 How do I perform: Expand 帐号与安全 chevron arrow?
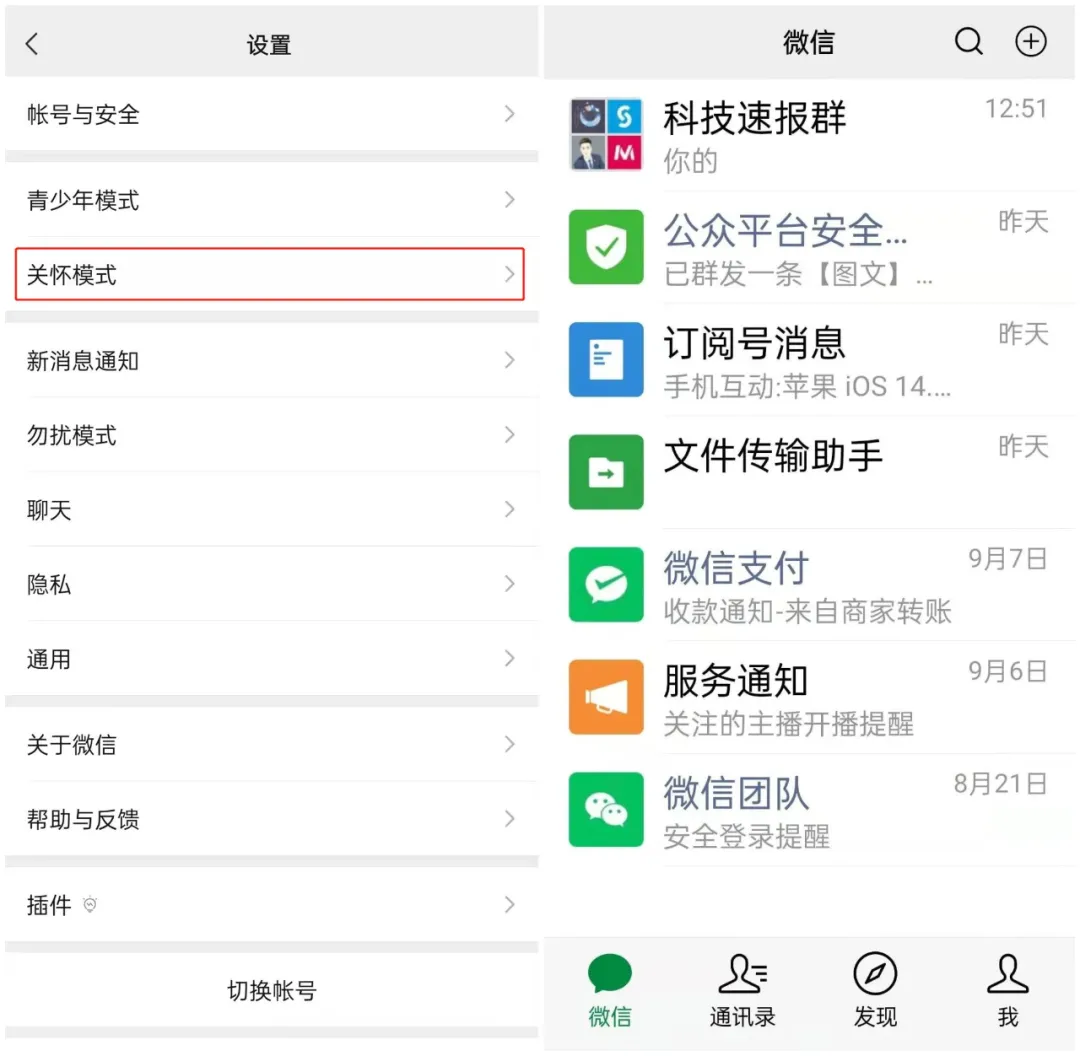pyautogui.click(x=509, y=114)
